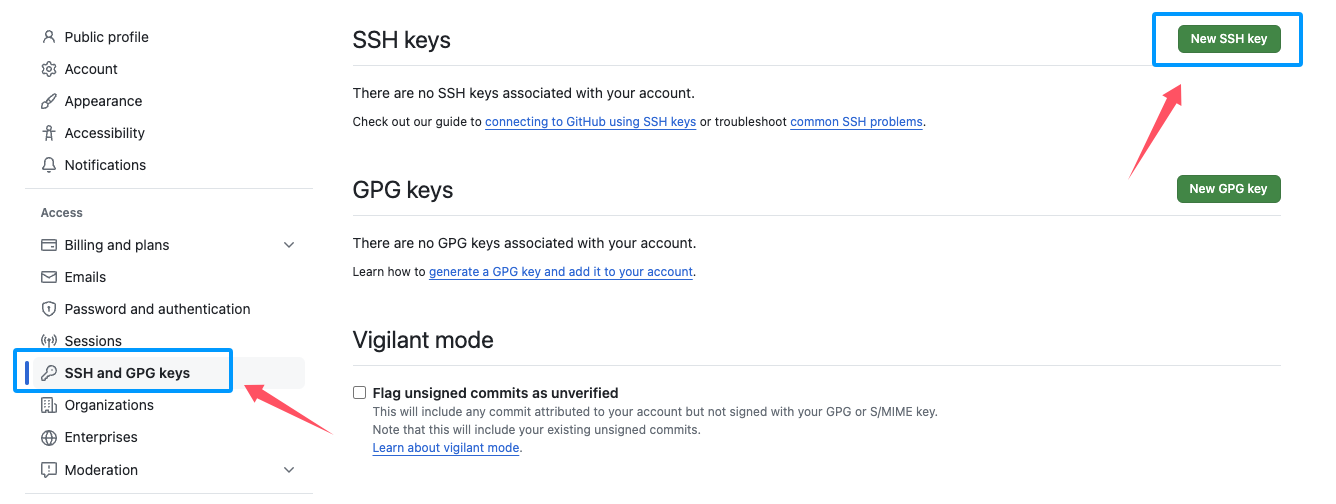Screen dimensions: 1336x504
Task: Click the Notifications bell icon
Action: coord(48,165)
